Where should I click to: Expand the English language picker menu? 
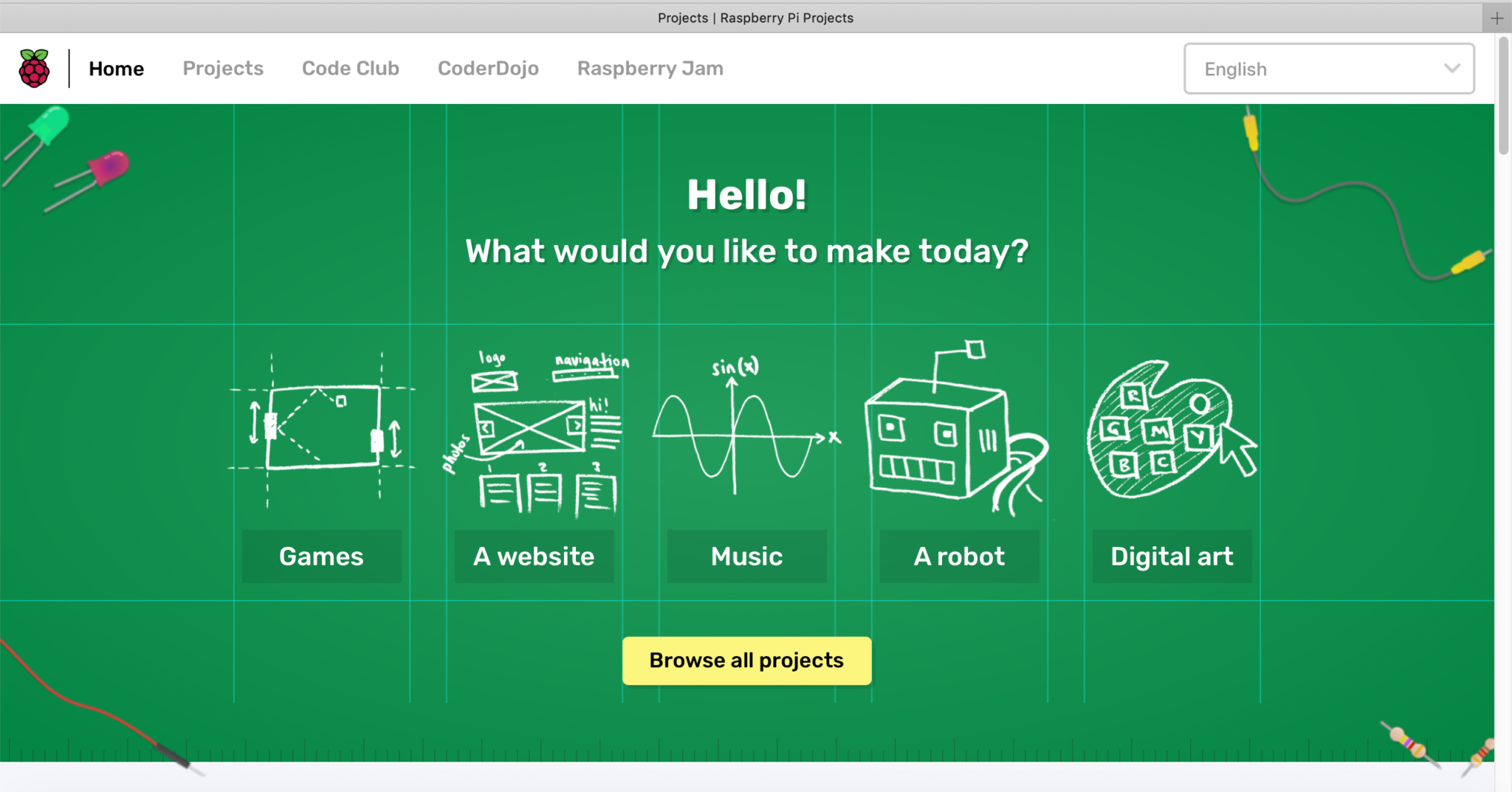[1327, 69]
